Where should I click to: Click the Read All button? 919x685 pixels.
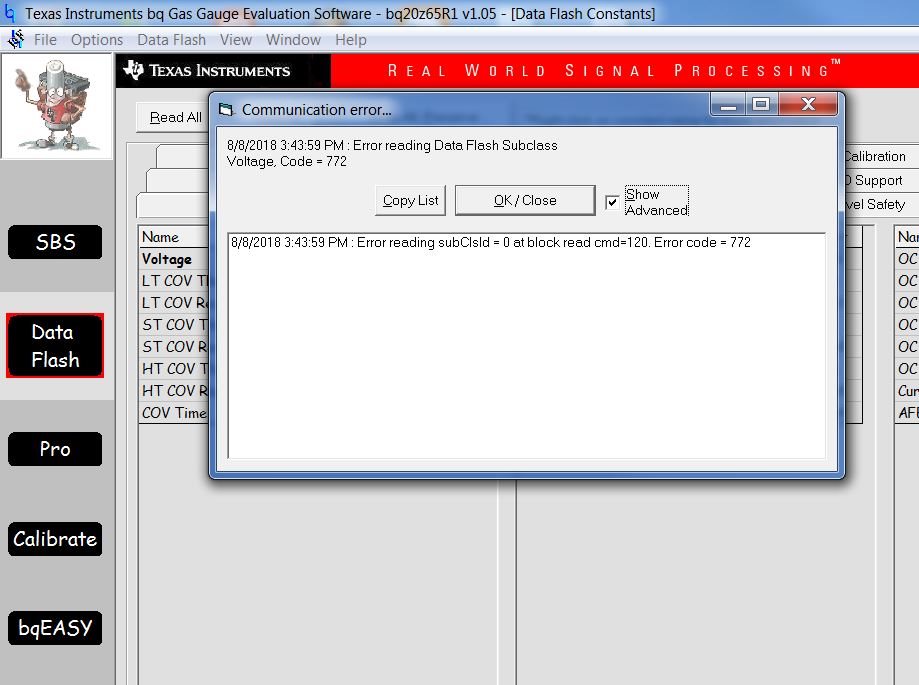173,117
